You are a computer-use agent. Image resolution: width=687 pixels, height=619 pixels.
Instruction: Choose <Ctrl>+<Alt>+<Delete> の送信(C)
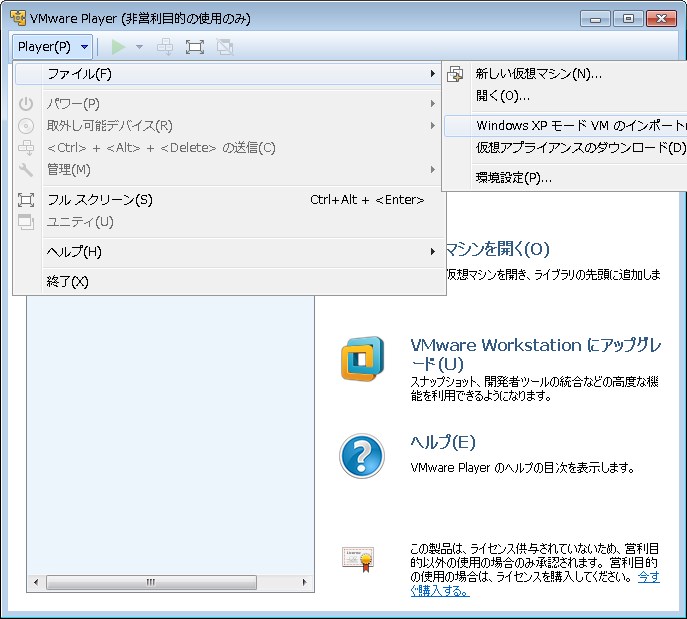tap(229, 148)
